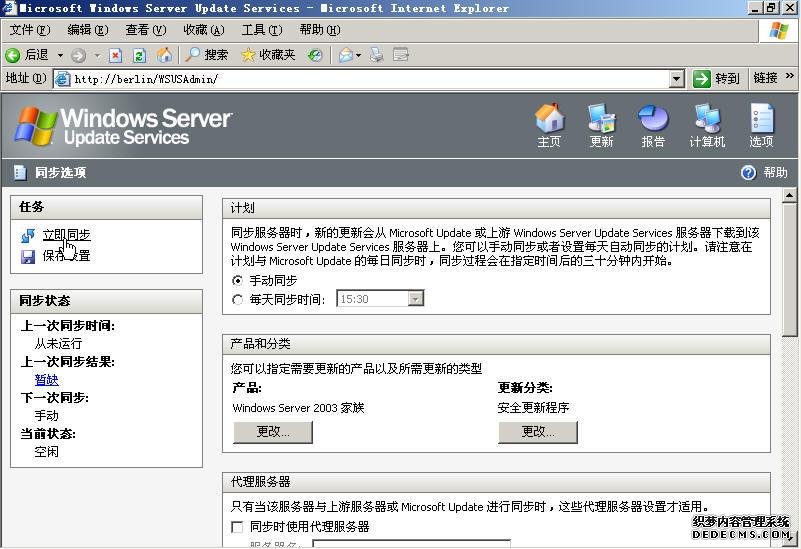Screen dimensions: 801x549
Task: Stop page loading with red X icon
Action: click(x=116, y=55)
